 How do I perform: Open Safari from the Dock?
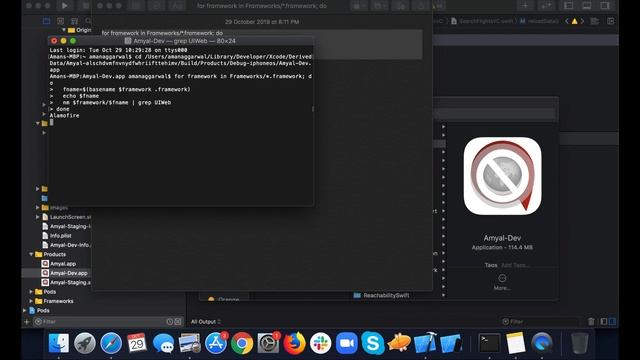click(111, 343)
